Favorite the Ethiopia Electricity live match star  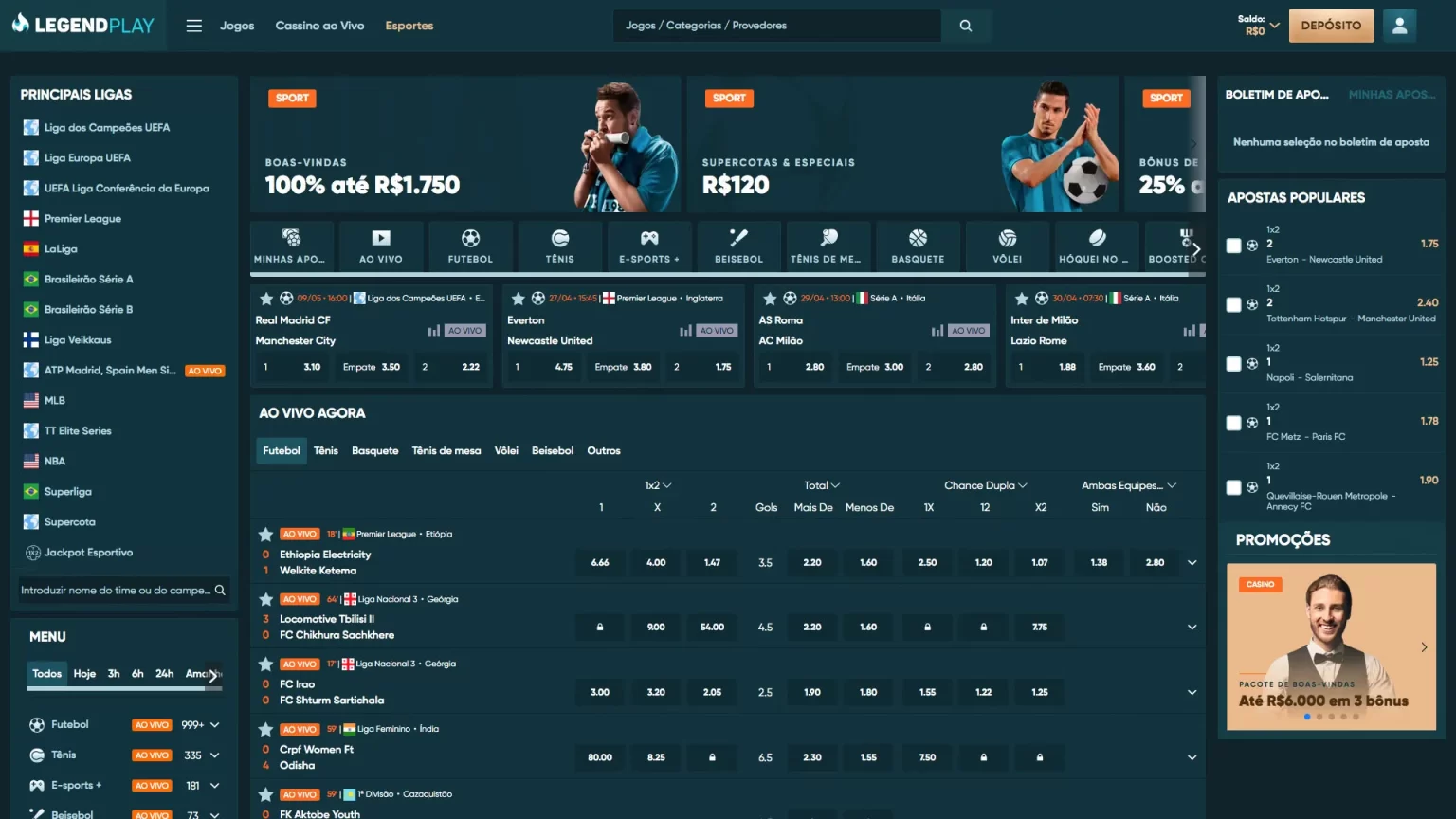(266, 535)
